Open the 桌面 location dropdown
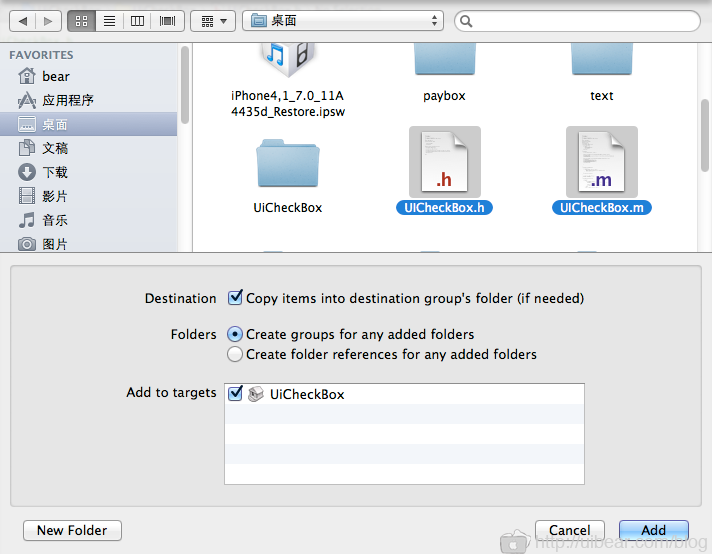Screen dimensions: 712x554 click(343, 20)
